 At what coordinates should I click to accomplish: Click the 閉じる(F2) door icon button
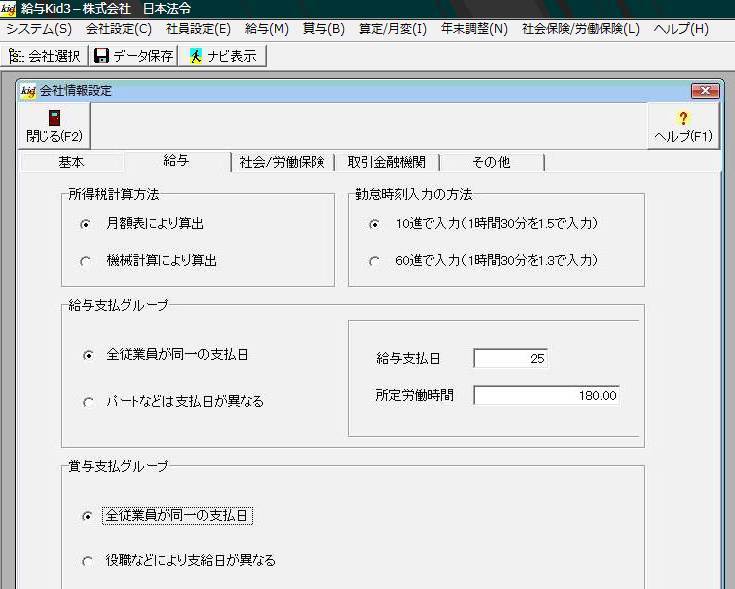pyautogui.click(x=54, y=126)
